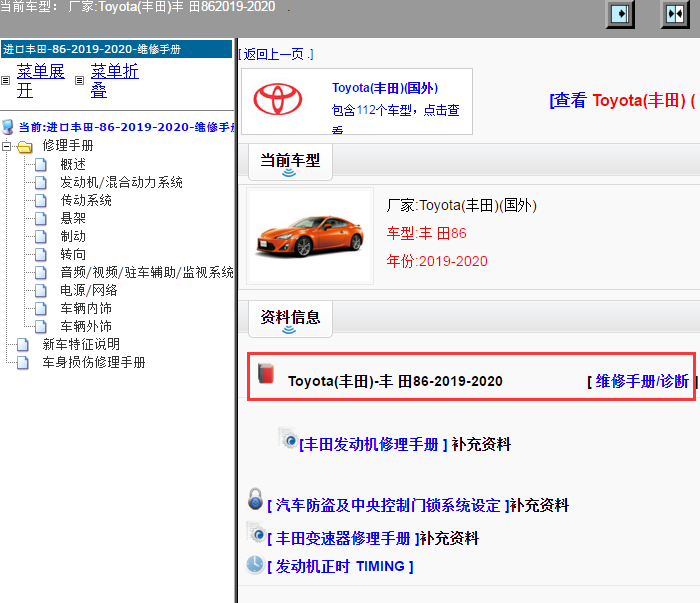The width and height of the screenshot is (700, 603).
Task: Open 悬架 tree item
Action: (x=73, y=218)
